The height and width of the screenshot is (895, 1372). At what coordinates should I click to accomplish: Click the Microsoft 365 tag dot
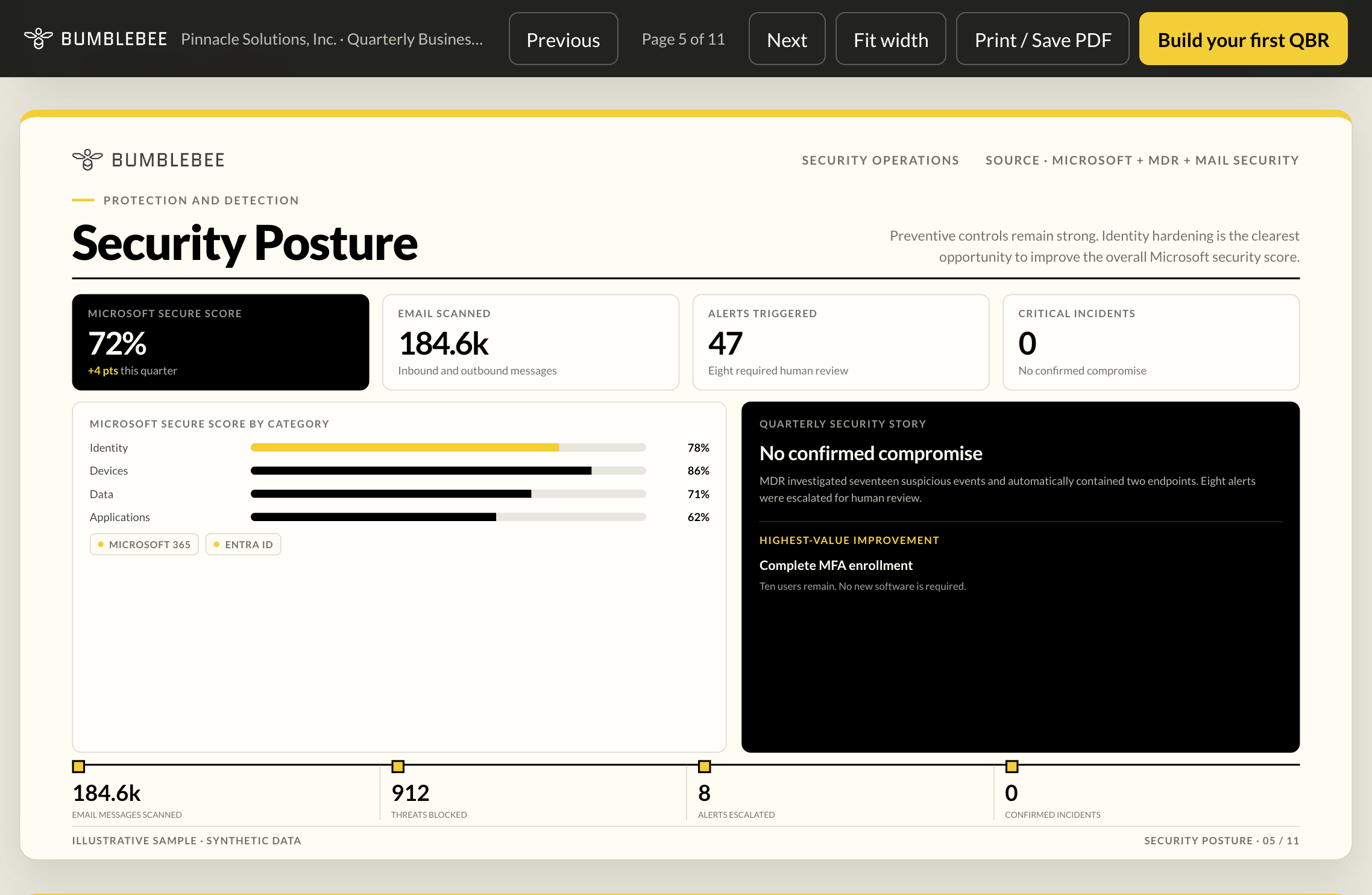(x=101, y=544)
